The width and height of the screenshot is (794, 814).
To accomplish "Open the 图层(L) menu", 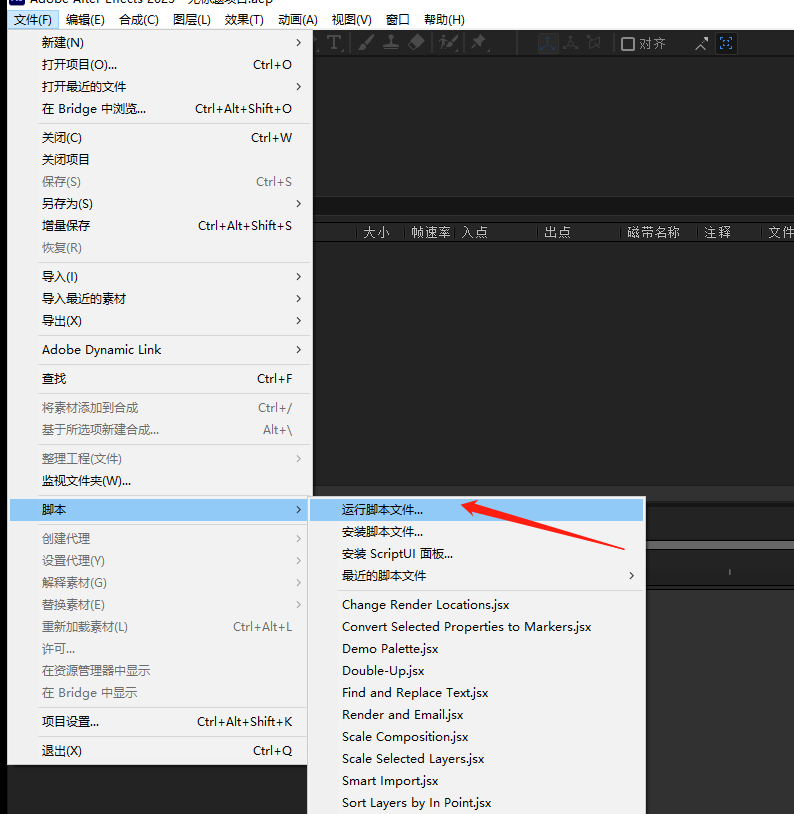I will pyautogui.click(x=192, y=20).
